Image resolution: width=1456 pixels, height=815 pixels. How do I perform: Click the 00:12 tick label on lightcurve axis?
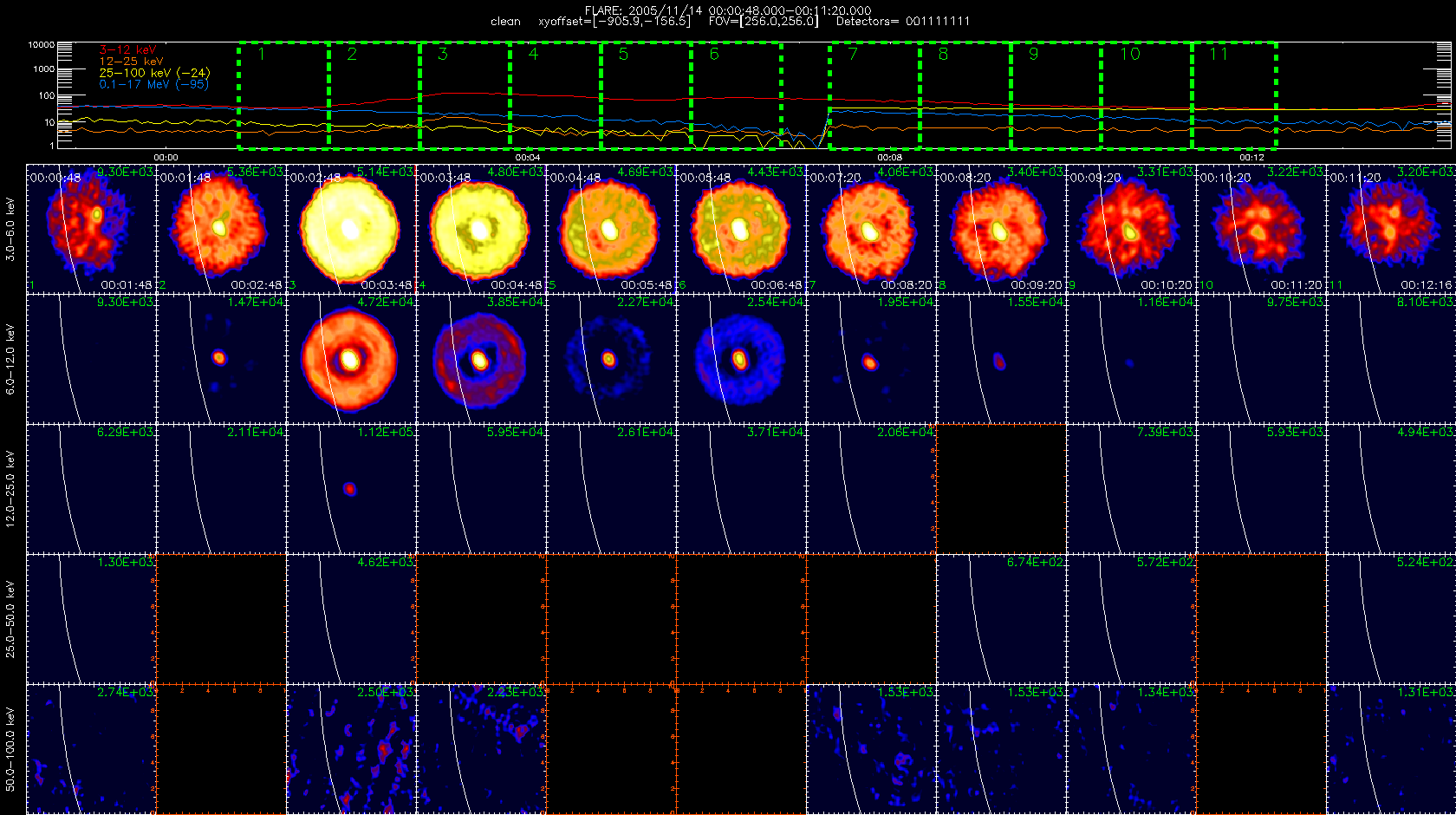[x=1251, y=157]
